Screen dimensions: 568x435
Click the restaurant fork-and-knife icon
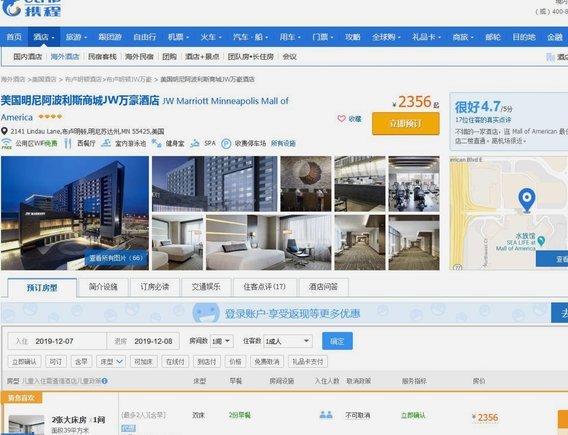pos(68,143)
